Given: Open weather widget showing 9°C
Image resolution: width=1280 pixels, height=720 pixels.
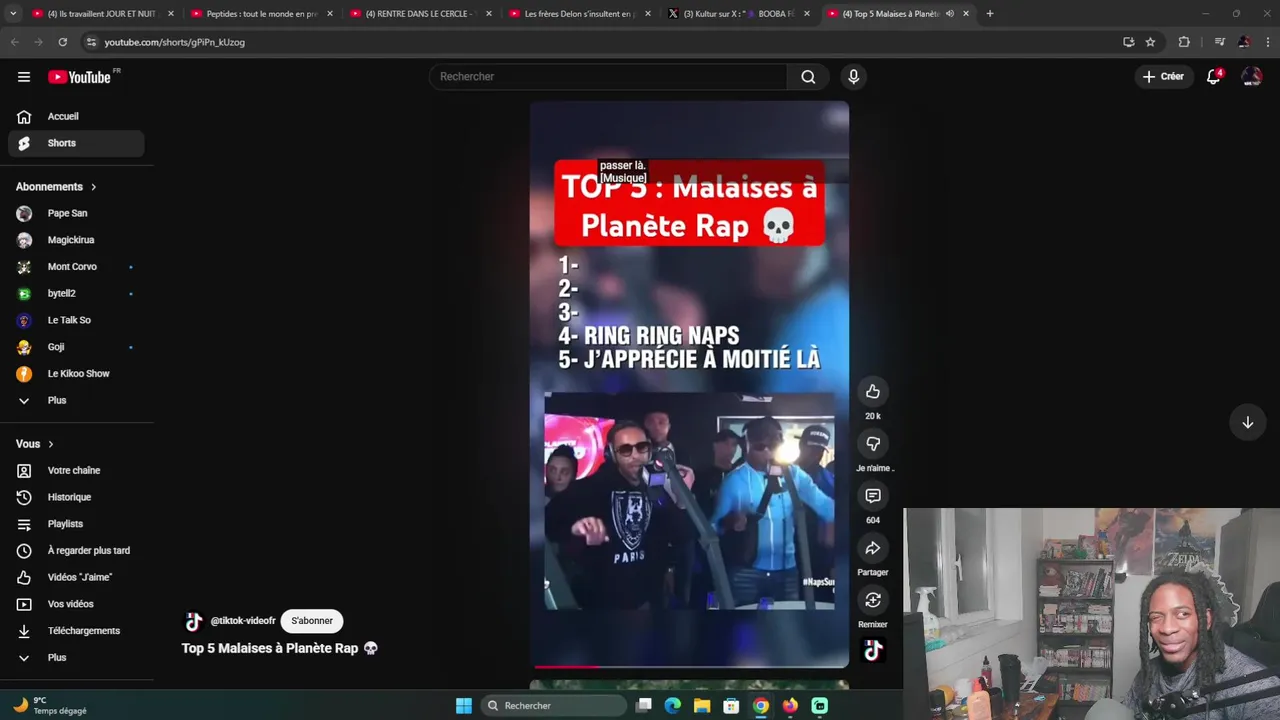Looking at the screenshot, I should [x=50, y=706].
